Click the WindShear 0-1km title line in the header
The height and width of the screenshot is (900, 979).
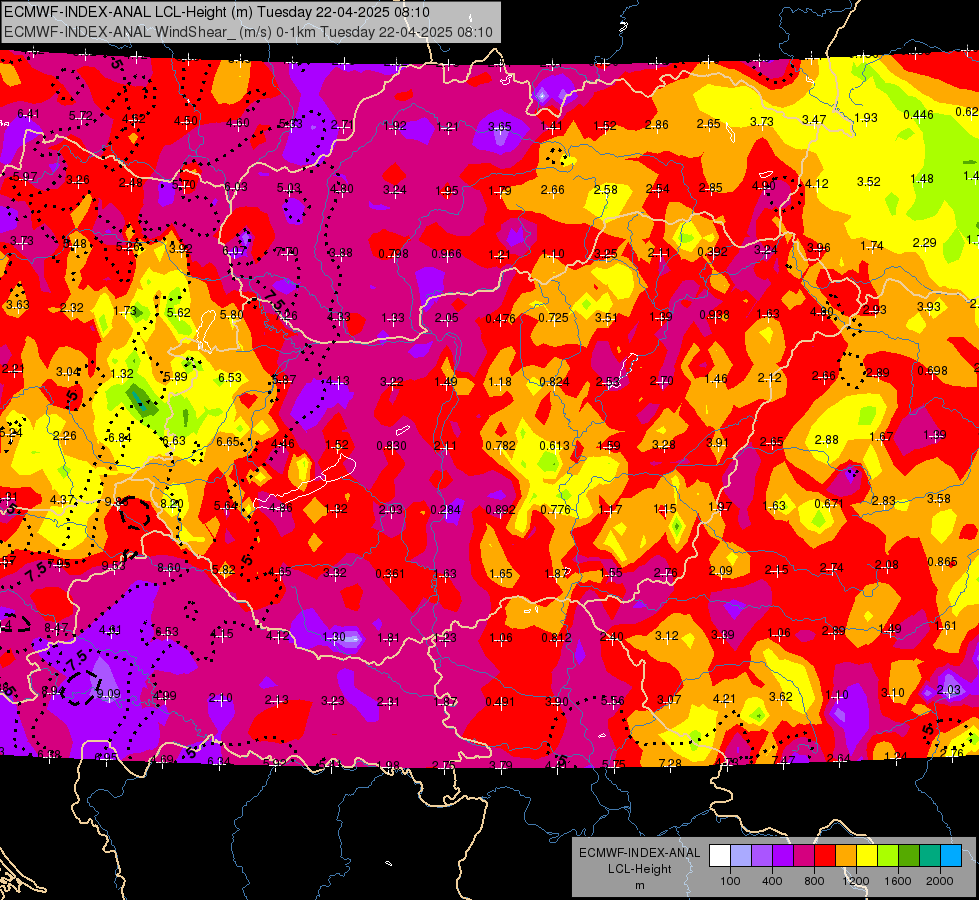point(248,32)
